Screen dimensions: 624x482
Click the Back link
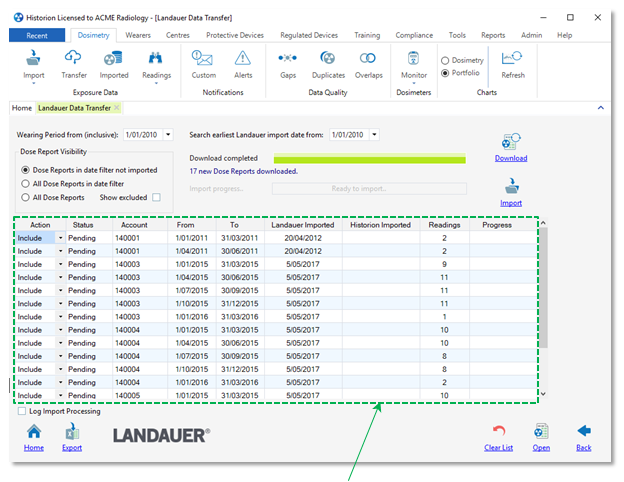click(x=584, y=448)
